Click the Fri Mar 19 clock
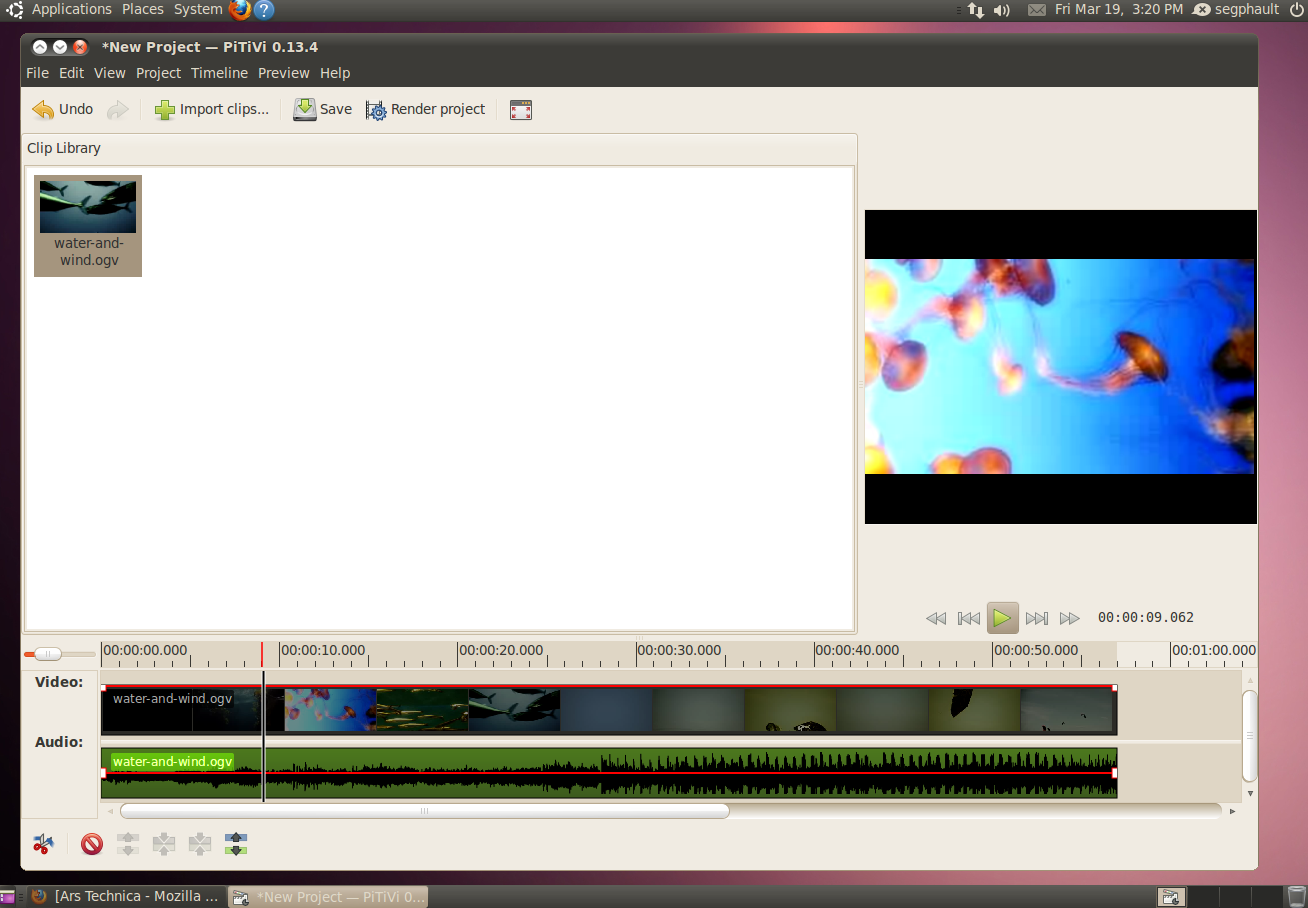 pyautogui.click(x=1118, y=9)
